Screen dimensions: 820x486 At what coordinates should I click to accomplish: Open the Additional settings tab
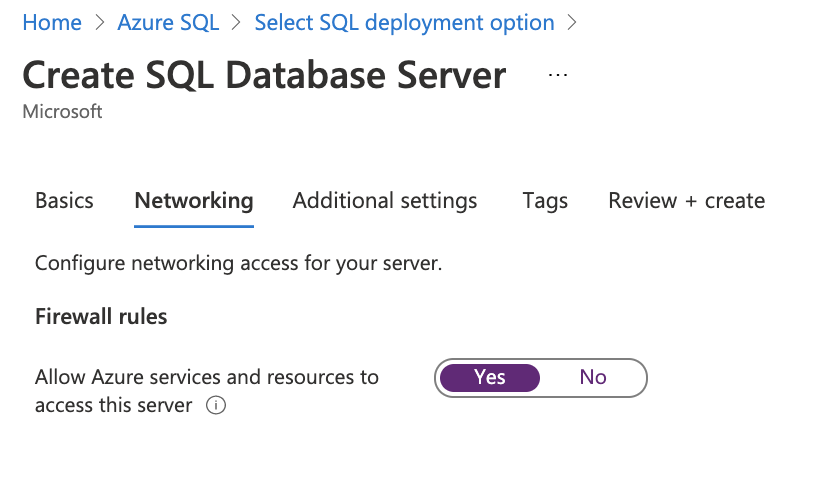pyautogui.click(x=385, y=200)
